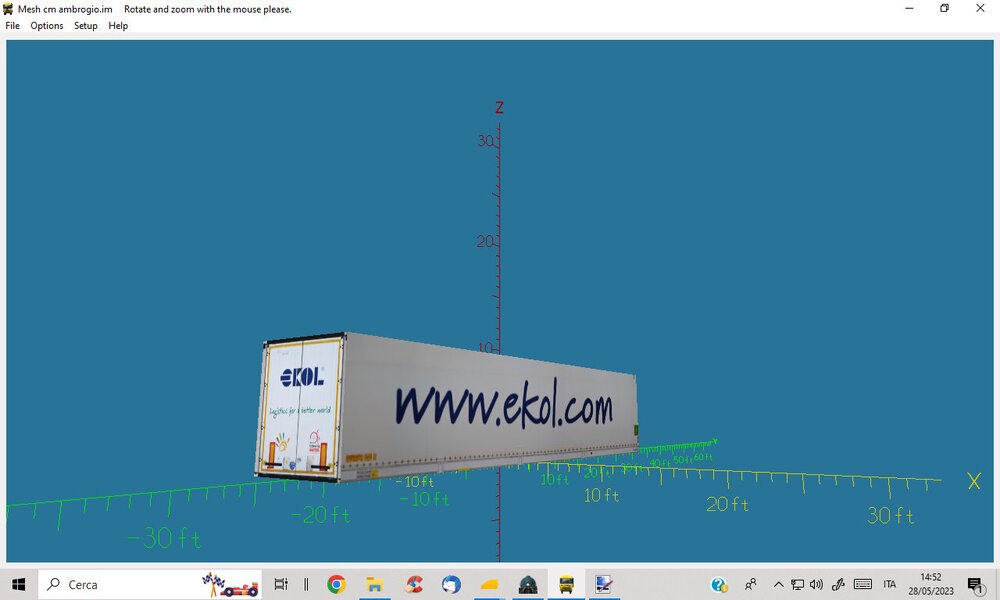Image resolution: width=1000 pixels, height=600 pixels.
Task: Open the Windows Start menu
Action: [18, 584]
